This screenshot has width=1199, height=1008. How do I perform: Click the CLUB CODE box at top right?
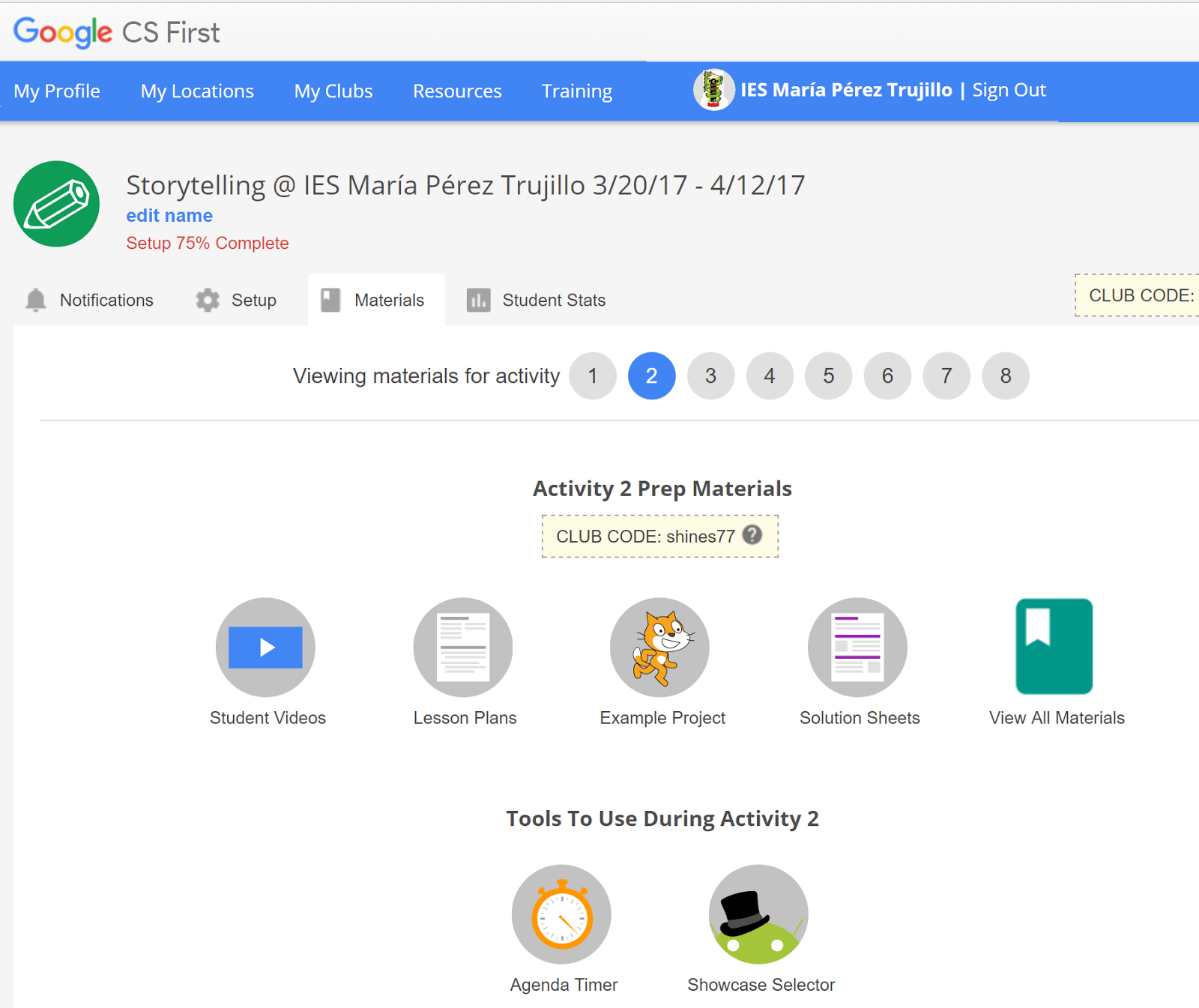(1139, 295)
